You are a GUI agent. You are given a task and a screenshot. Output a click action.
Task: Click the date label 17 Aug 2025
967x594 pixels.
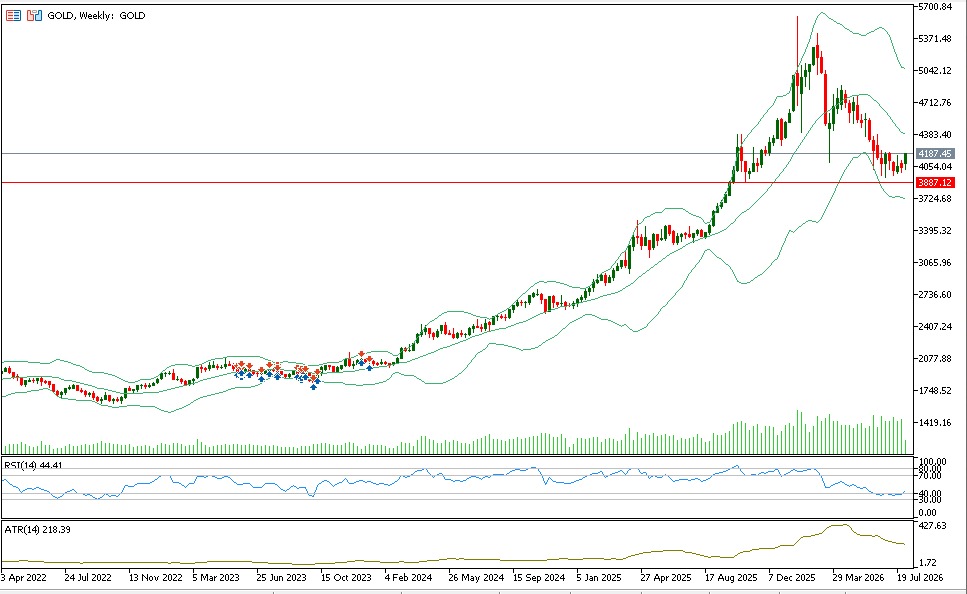(x=731, y=578)
